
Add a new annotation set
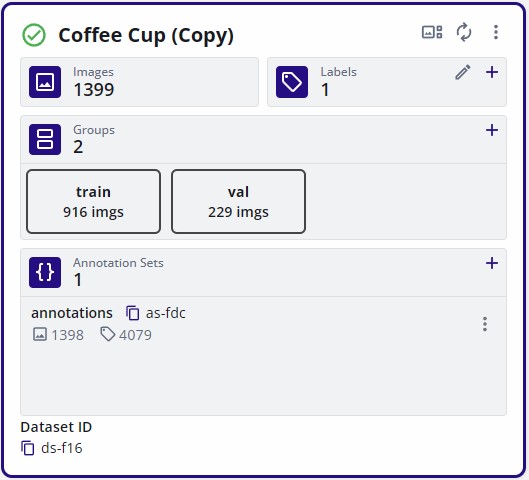[492, 263]
